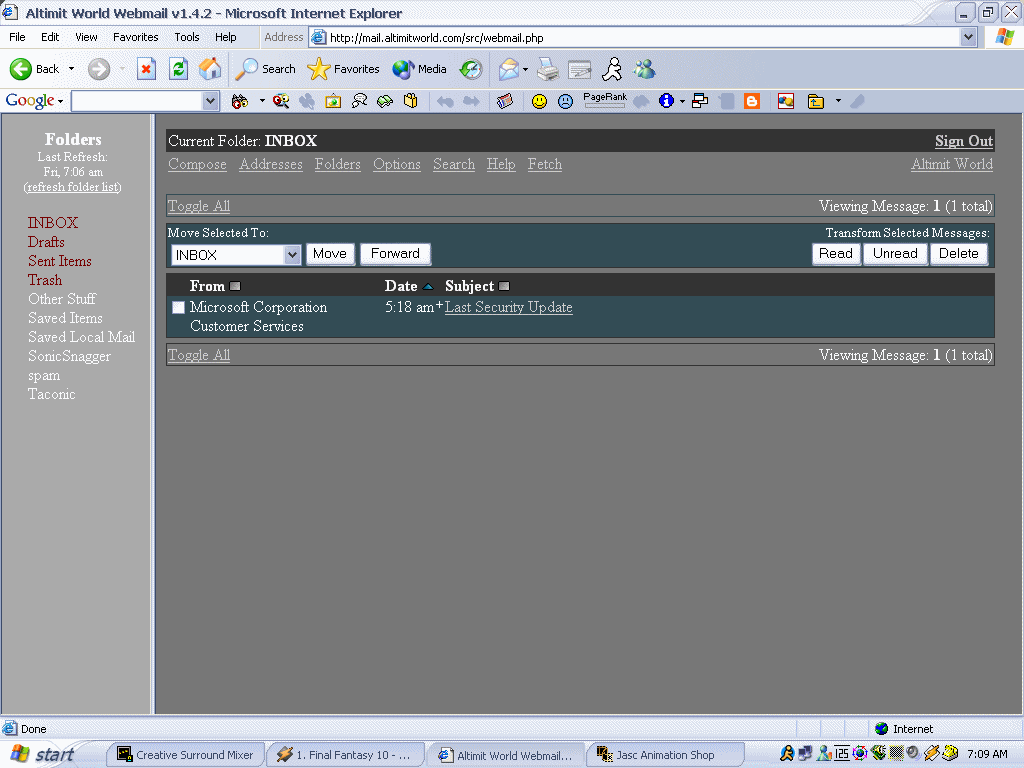Sort messages by Subject column toggle
This screenshot has height=768, width=1024.
[x=504, y=286]
